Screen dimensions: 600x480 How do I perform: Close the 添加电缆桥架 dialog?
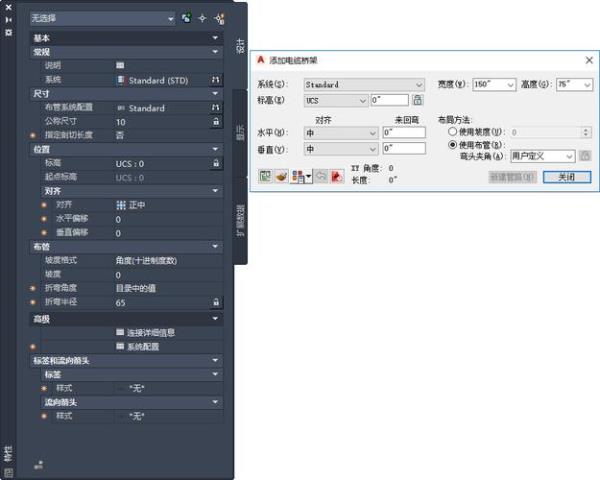589,60
